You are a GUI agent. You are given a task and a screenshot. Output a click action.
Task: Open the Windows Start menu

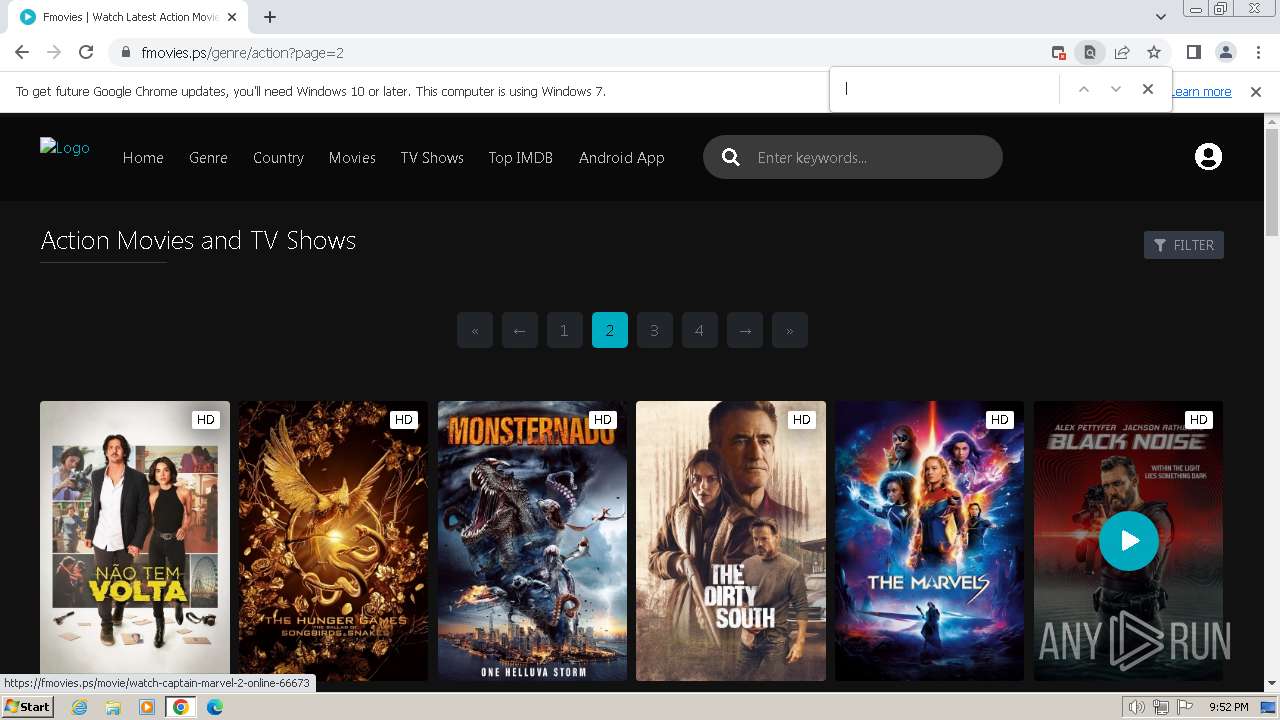point(27,707)
